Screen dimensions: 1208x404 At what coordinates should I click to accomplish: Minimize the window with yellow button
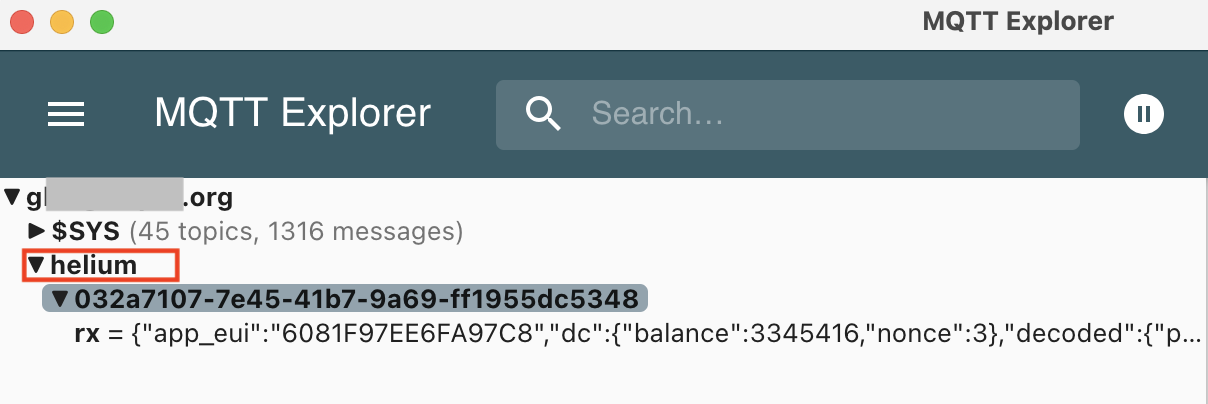pos(62,21)
